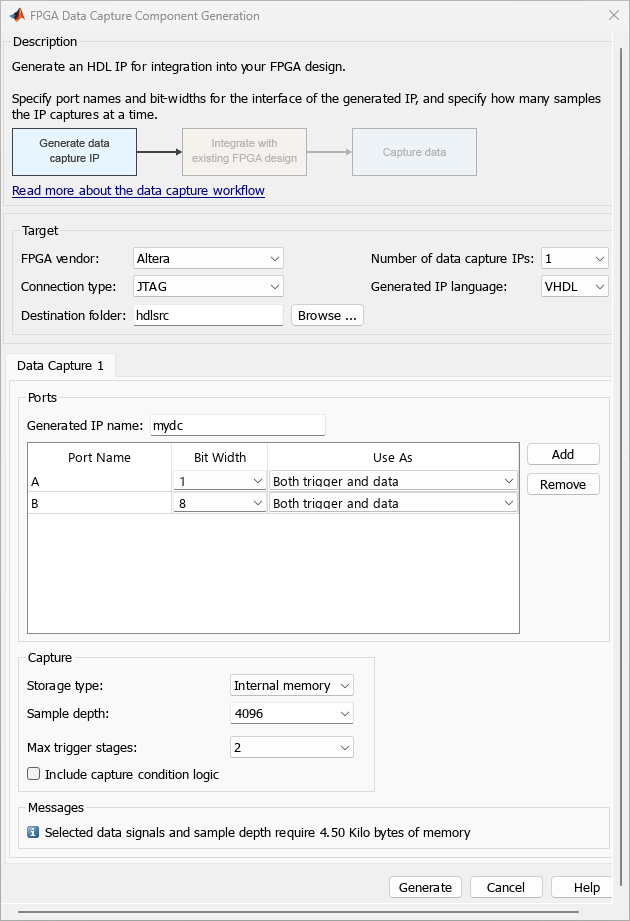The image size is (630, 921).
Task: Open Max trigger stages dropdown
Action: pos(292,747)
